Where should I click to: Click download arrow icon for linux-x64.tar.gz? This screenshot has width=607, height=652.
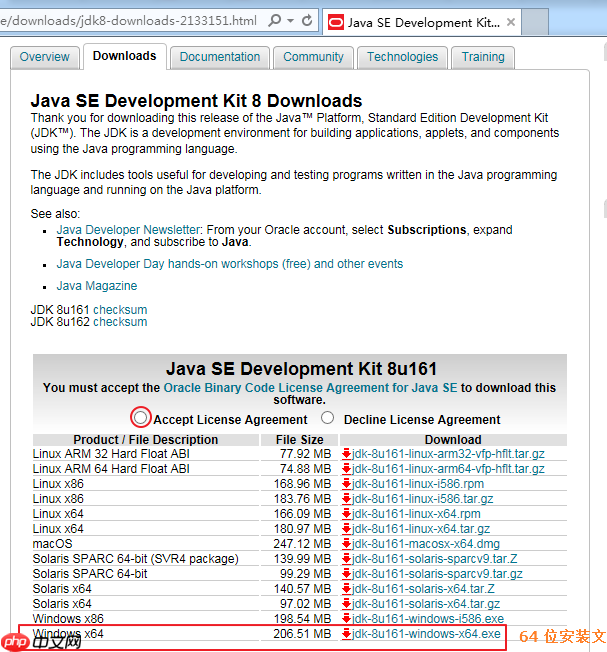346,529
